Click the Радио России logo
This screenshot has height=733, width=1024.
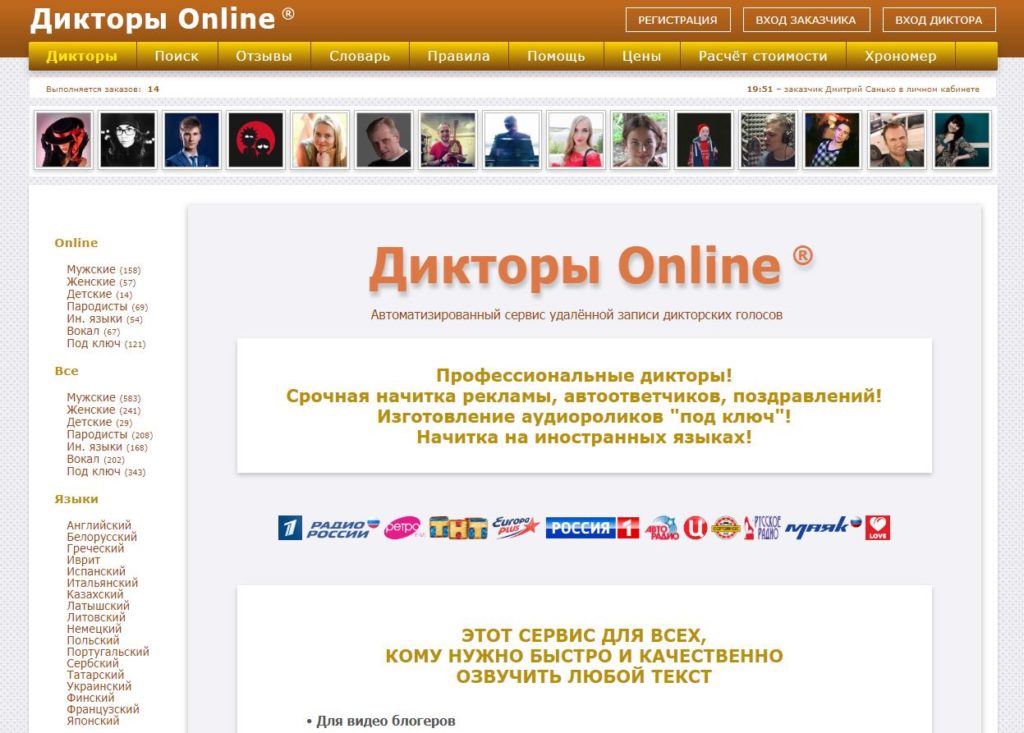[343, 528]
